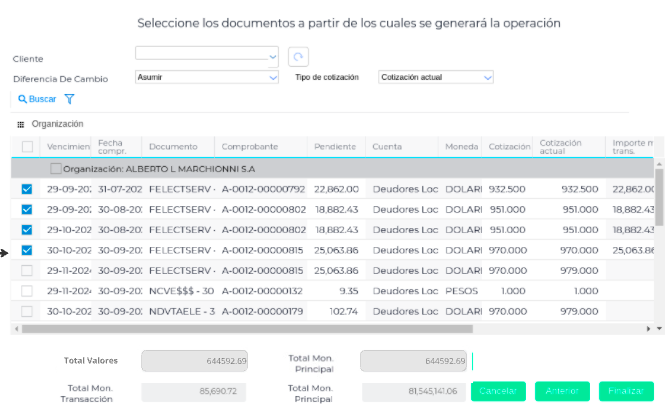Viewport: 665px width, 410px height.
Task: Click the lower Total Mon. Principal value 81,545,141.06
Action: coord(433,391)
